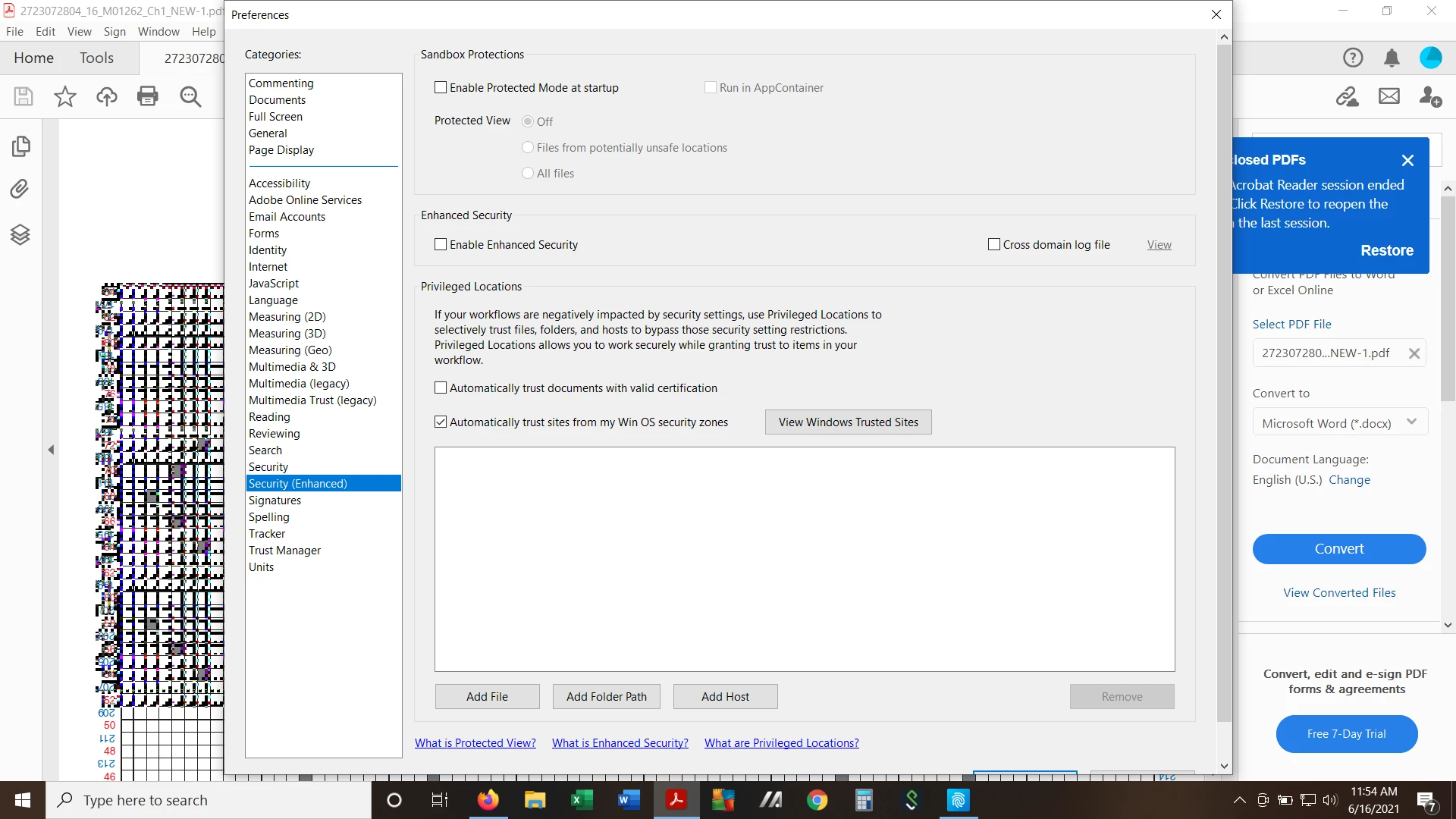
Task: Click the cloud upload icon
Action: (x=107, y=96)
